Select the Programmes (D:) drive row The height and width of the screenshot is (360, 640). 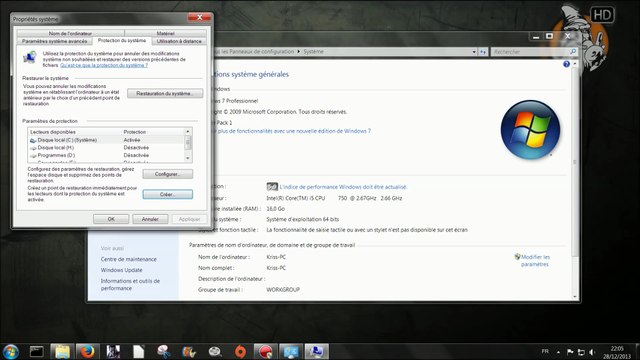pyautogui.click(x=106, y=156)
